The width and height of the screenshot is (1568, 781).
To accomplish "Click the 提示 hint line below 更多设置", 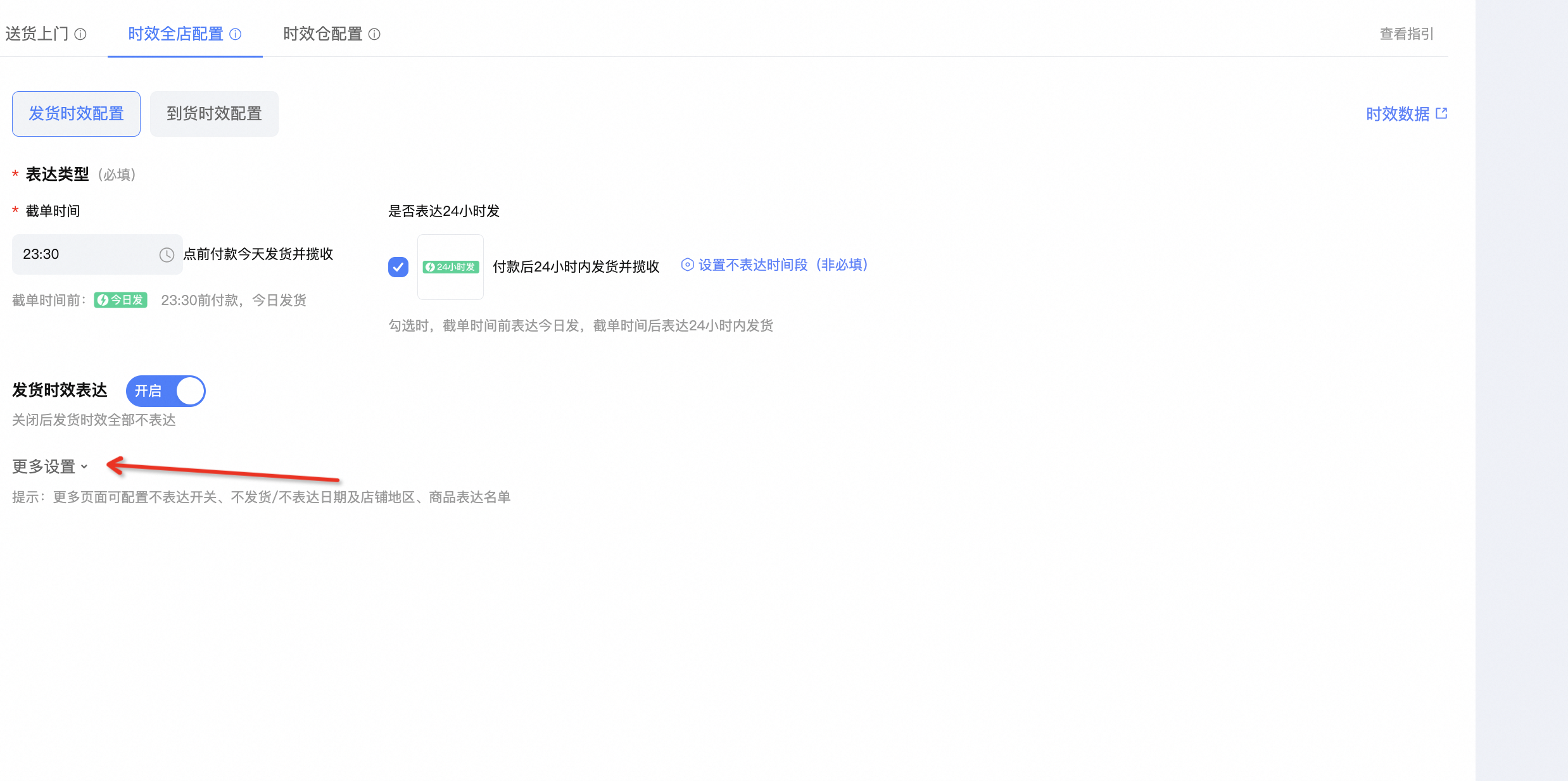I will pyautogui.click(x=262, y=497).
